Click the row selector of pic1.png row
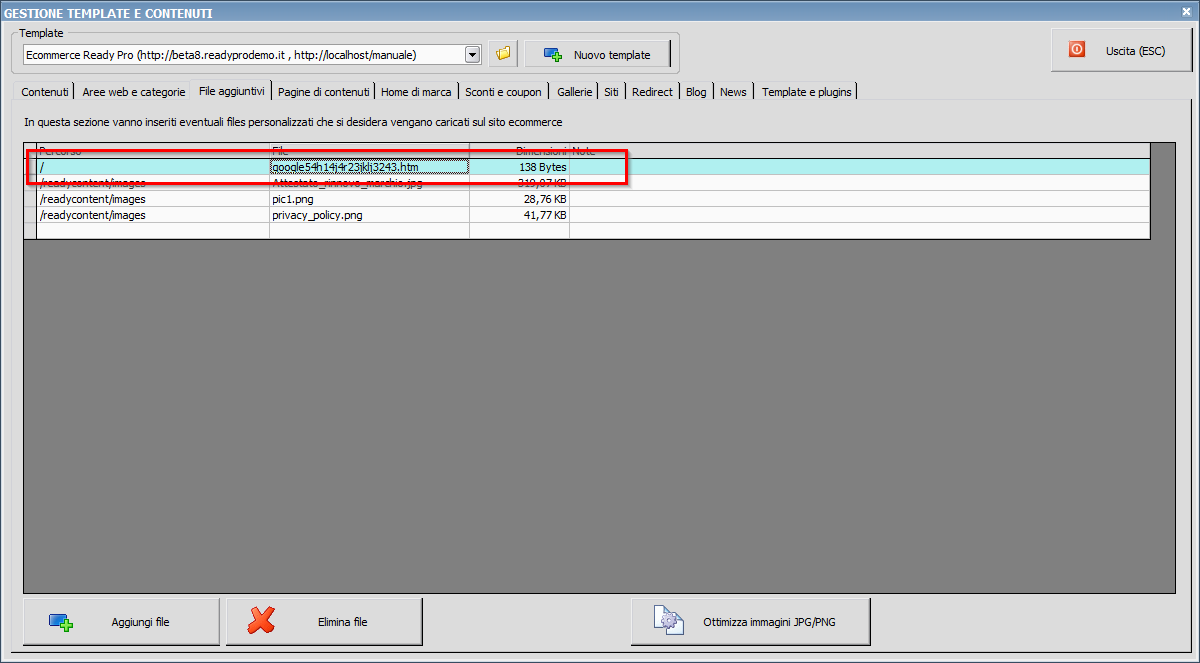 pos(30,199)
